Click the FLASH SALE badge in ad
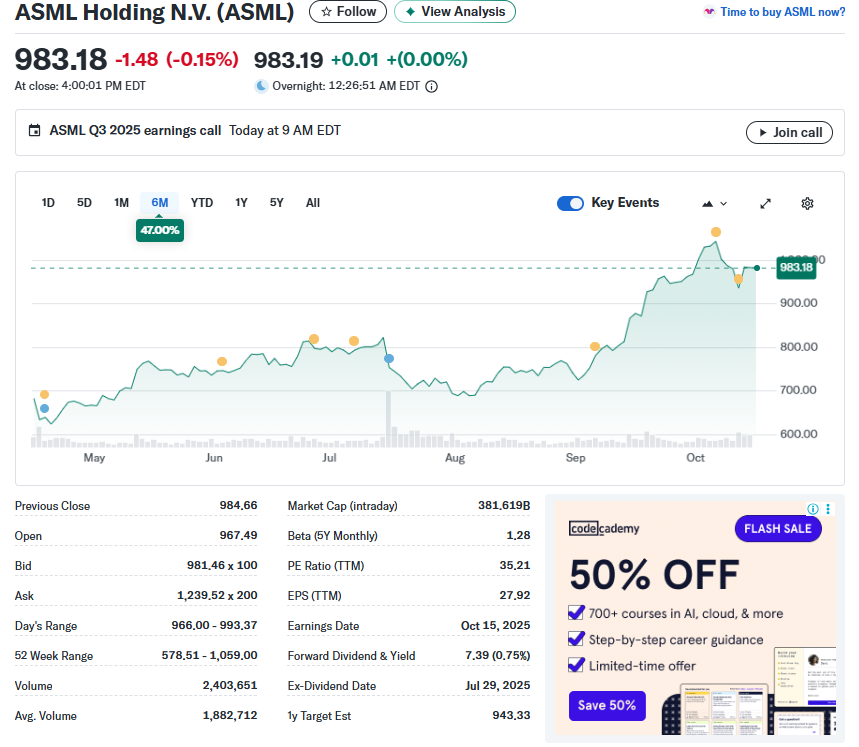Screen dimensions: 859x747 pos(778,528)
